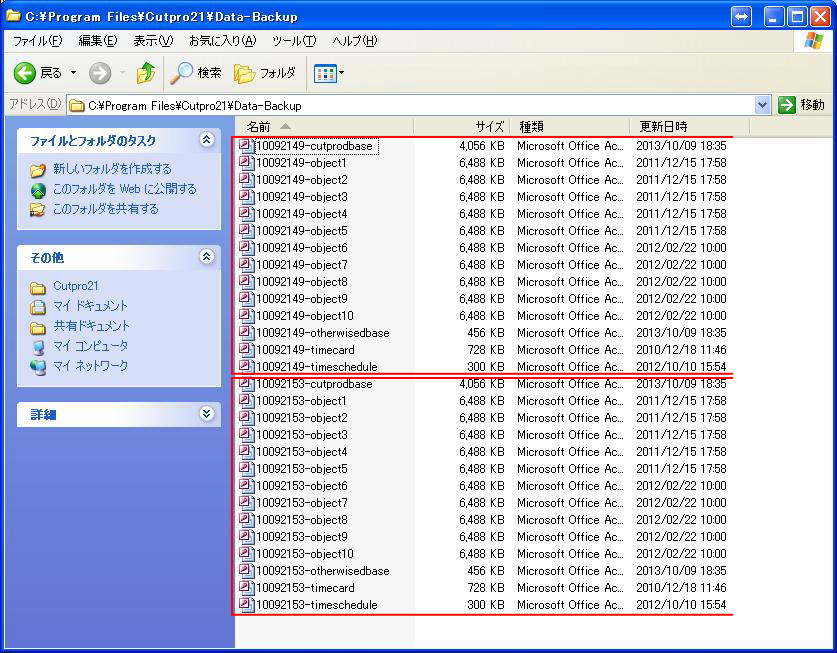Image resolution: width=837 pixels, height=653 pixels.
Task: Open the ツール(T) menu
Action: click(294, 41)
